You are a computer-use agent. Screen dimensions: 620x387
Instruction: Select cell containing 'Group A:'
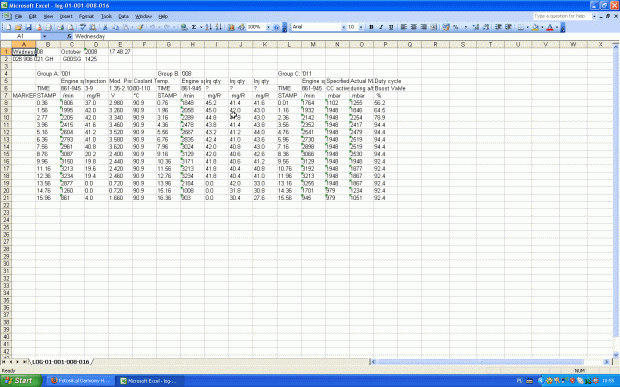click(x=48, y=74)
